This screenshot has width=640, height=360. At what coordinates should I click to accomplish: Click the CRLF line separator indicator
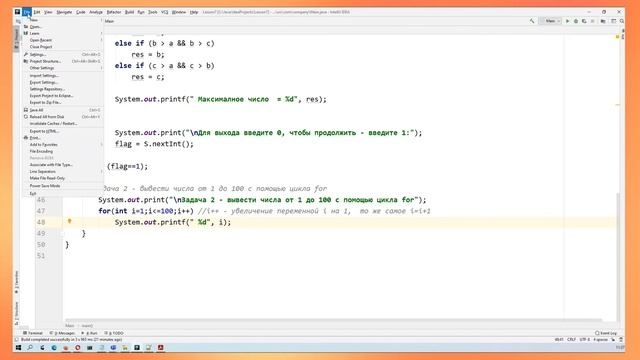(571, 340)
